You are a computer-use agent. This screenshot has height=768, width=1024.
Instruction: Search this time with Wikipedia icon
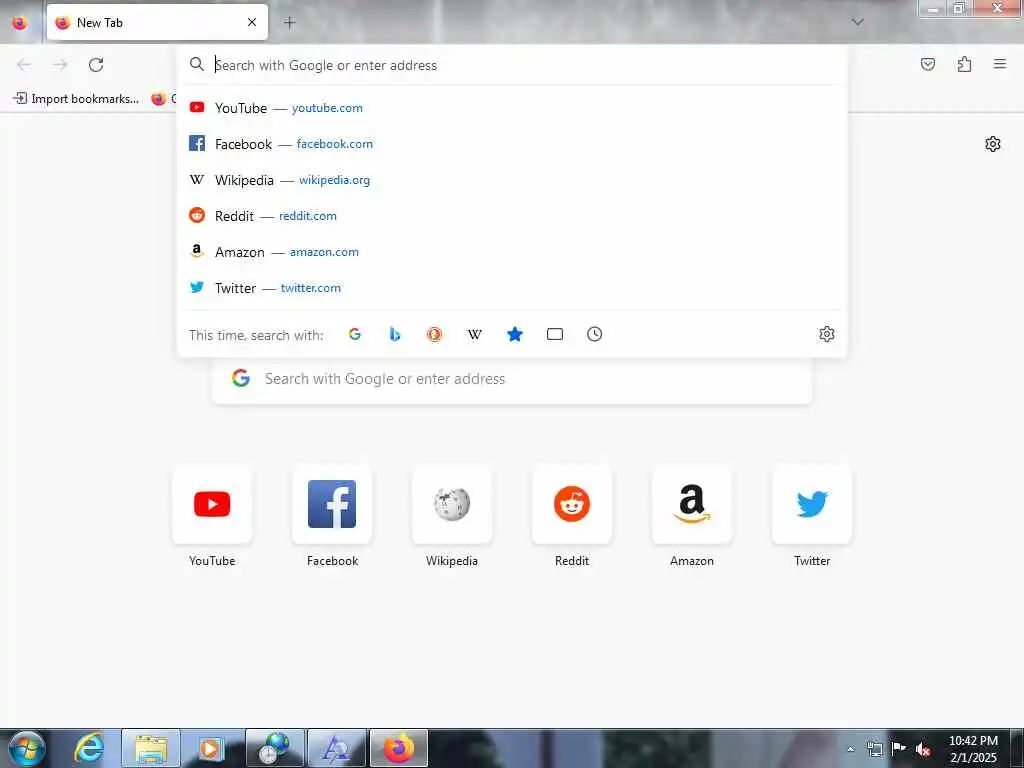pos(475,334)
